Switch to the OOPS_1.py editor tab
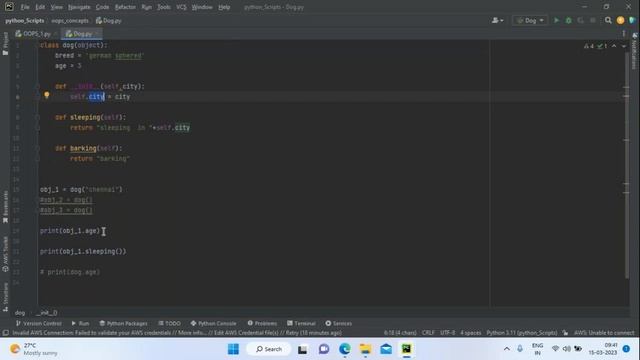This screenshot has width=640, height=360. [x=36, y=33]
